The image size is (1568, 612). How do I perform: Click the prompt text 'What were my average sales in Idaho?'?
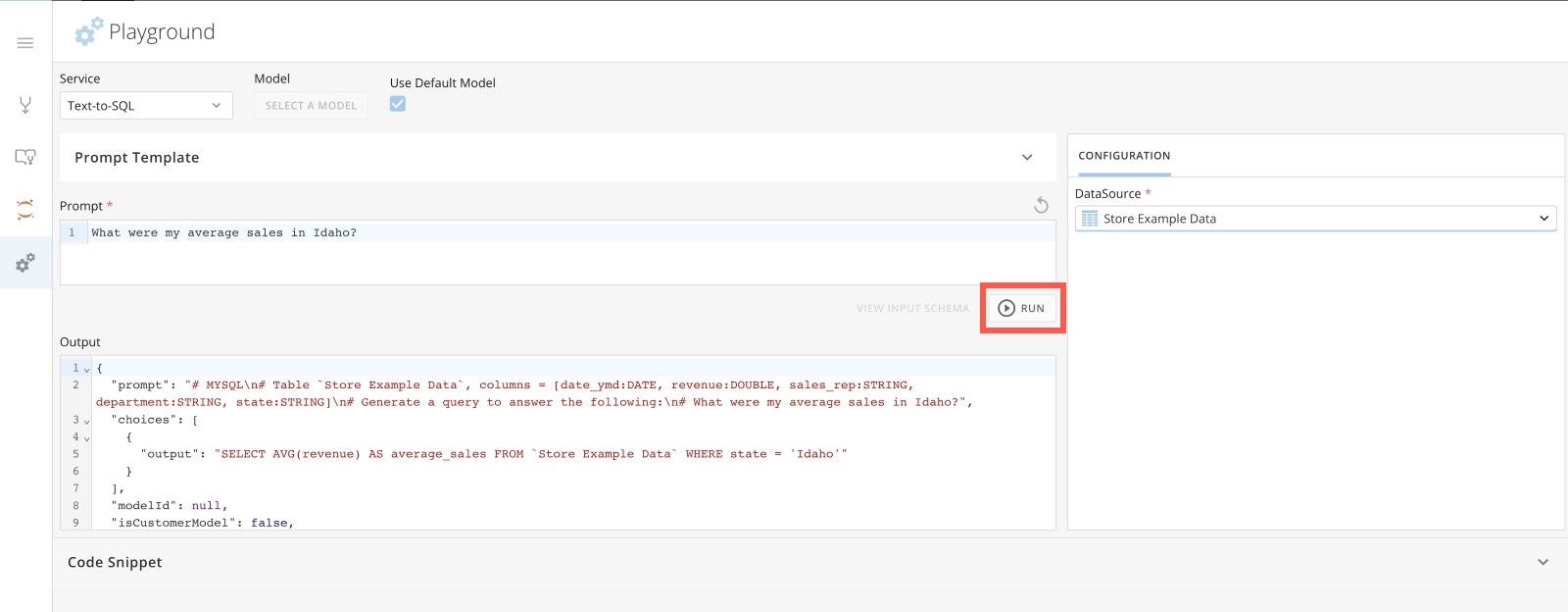click(224, 232)
